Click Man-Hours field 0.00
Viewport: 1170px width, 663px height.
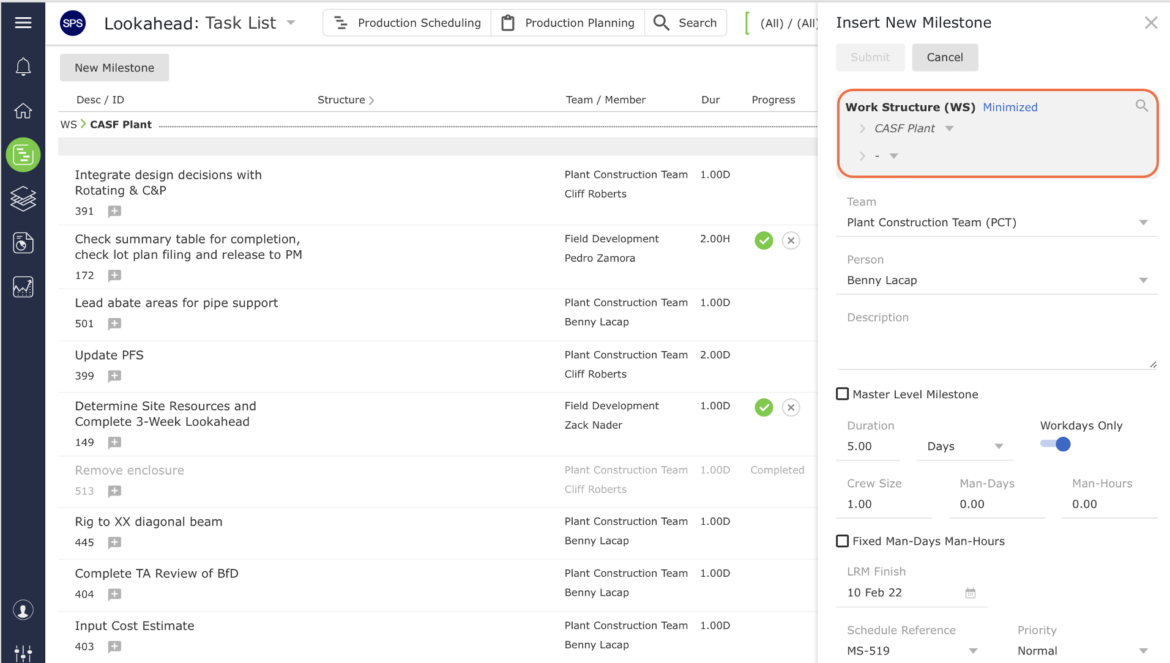click(x=1110, y=504)
